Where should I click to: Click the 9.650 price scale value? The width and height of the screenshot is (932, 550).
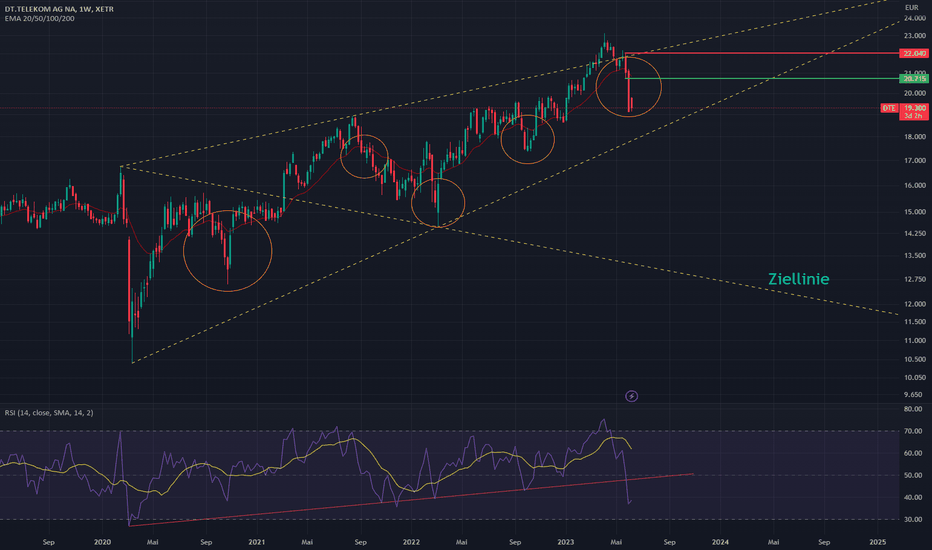914,395
